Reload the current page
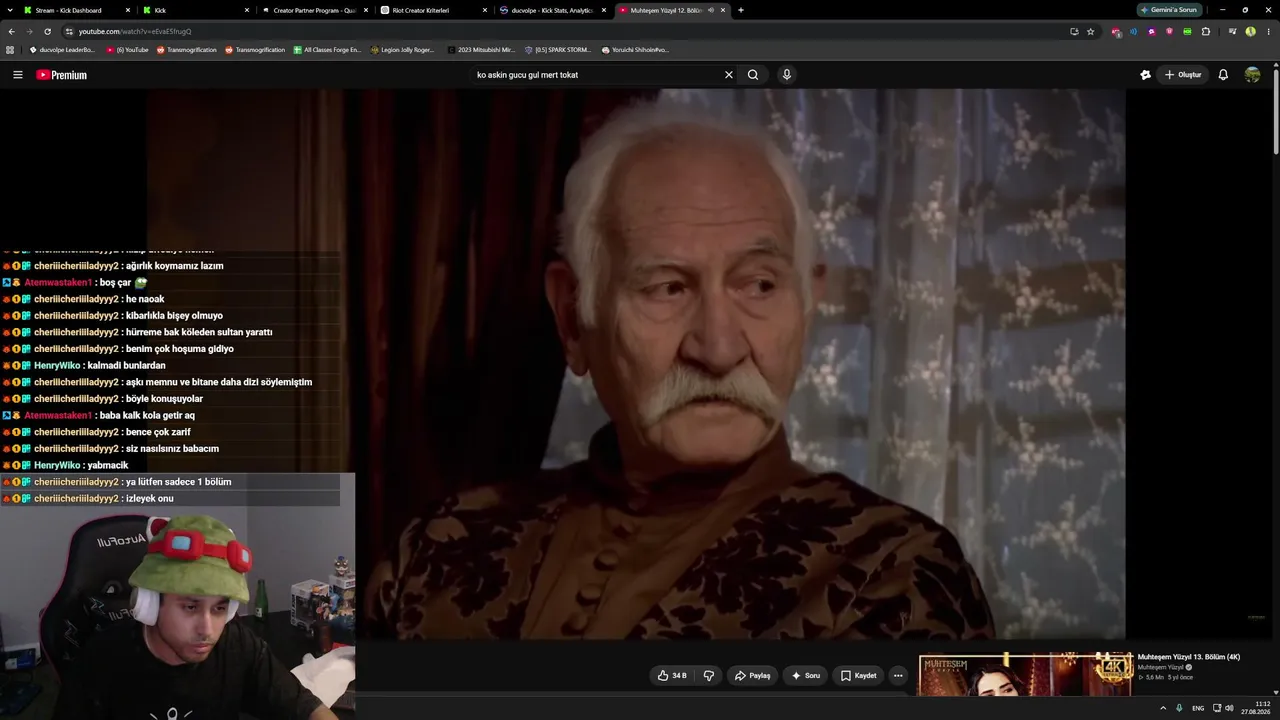 pyautogui.click(x=47, y=31)
